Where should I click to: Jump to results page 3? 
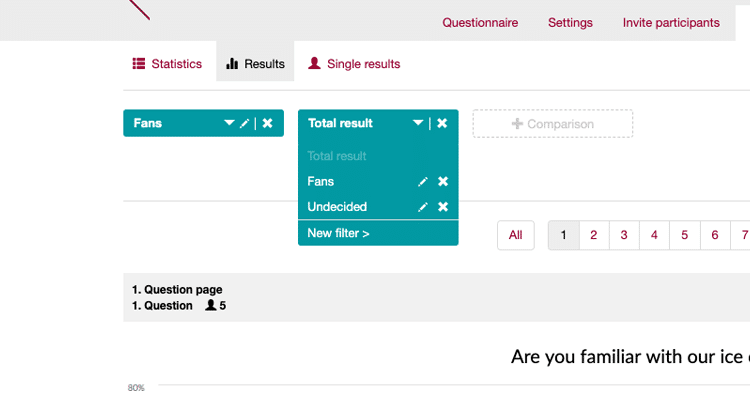tap(624, 235)
